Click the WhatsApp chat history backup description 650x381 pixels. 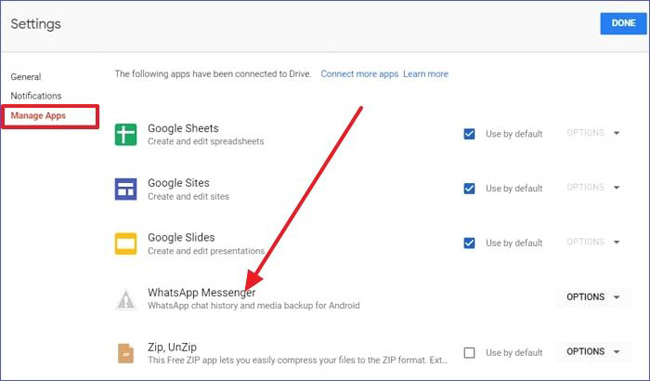[254, 306]
